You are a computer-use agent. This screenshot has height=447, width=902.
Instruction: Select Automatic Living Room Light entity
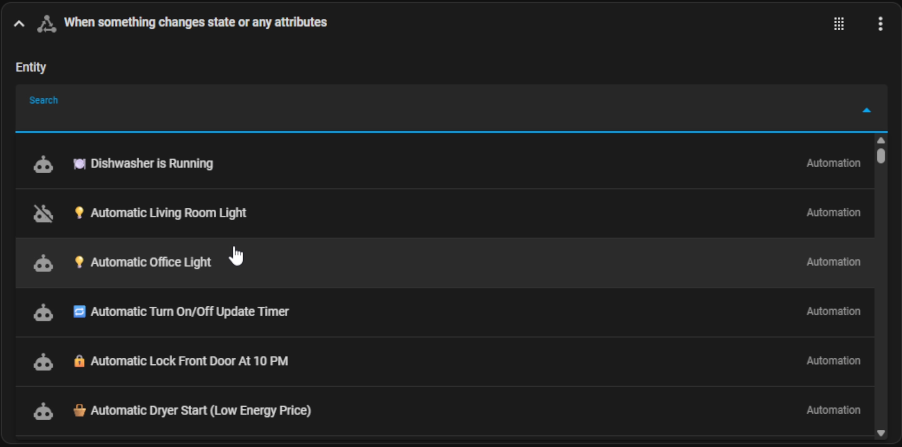pos(445,213)
